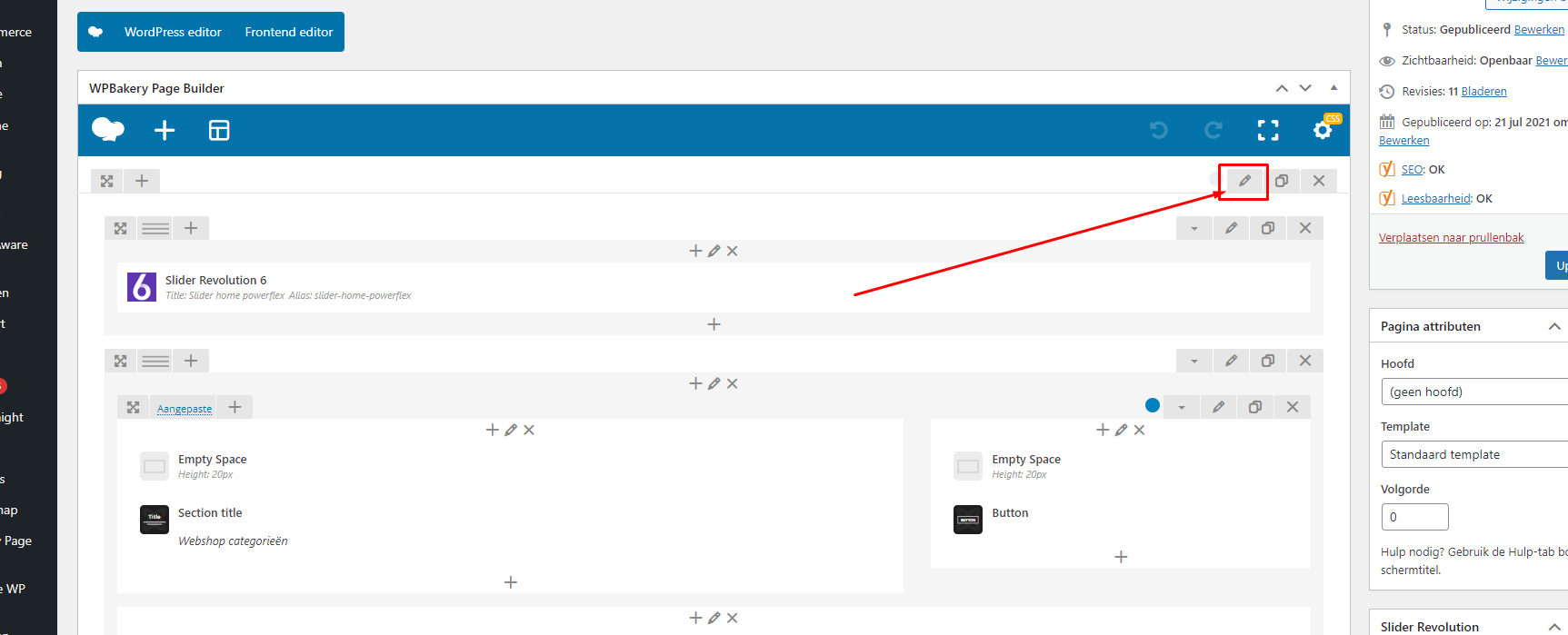
Task: Add column to Slider Revolution row
Action: (x=191, y=228)
